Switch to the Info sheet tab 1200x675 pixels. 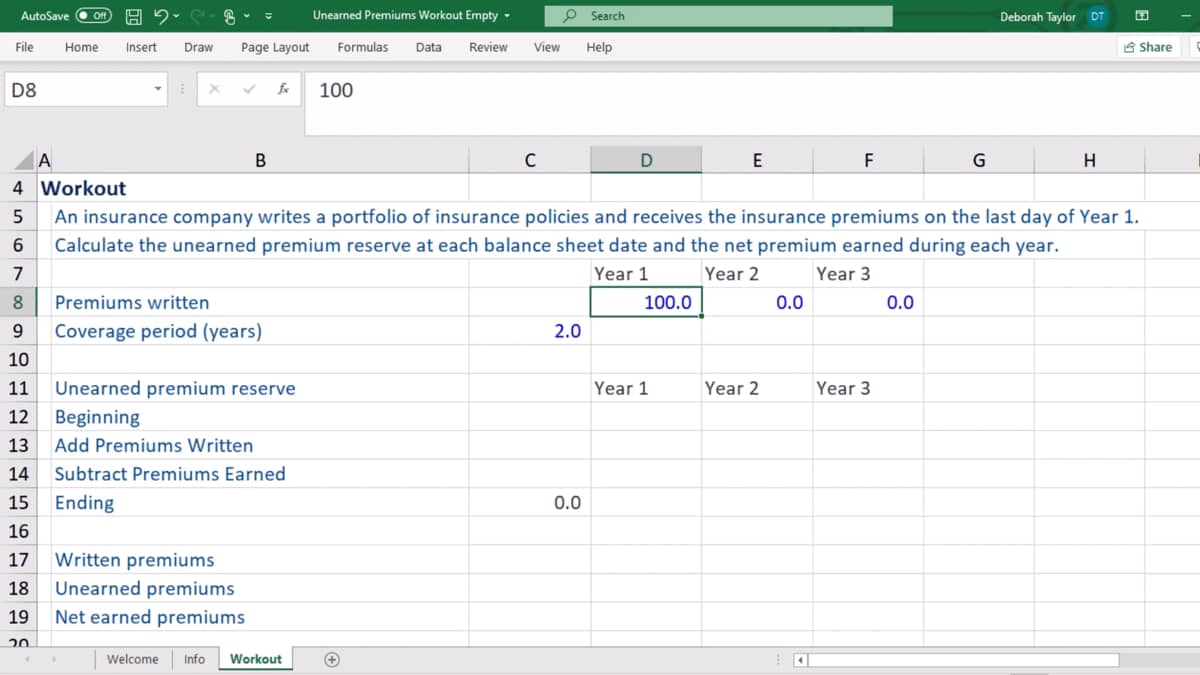click(194, 659)
